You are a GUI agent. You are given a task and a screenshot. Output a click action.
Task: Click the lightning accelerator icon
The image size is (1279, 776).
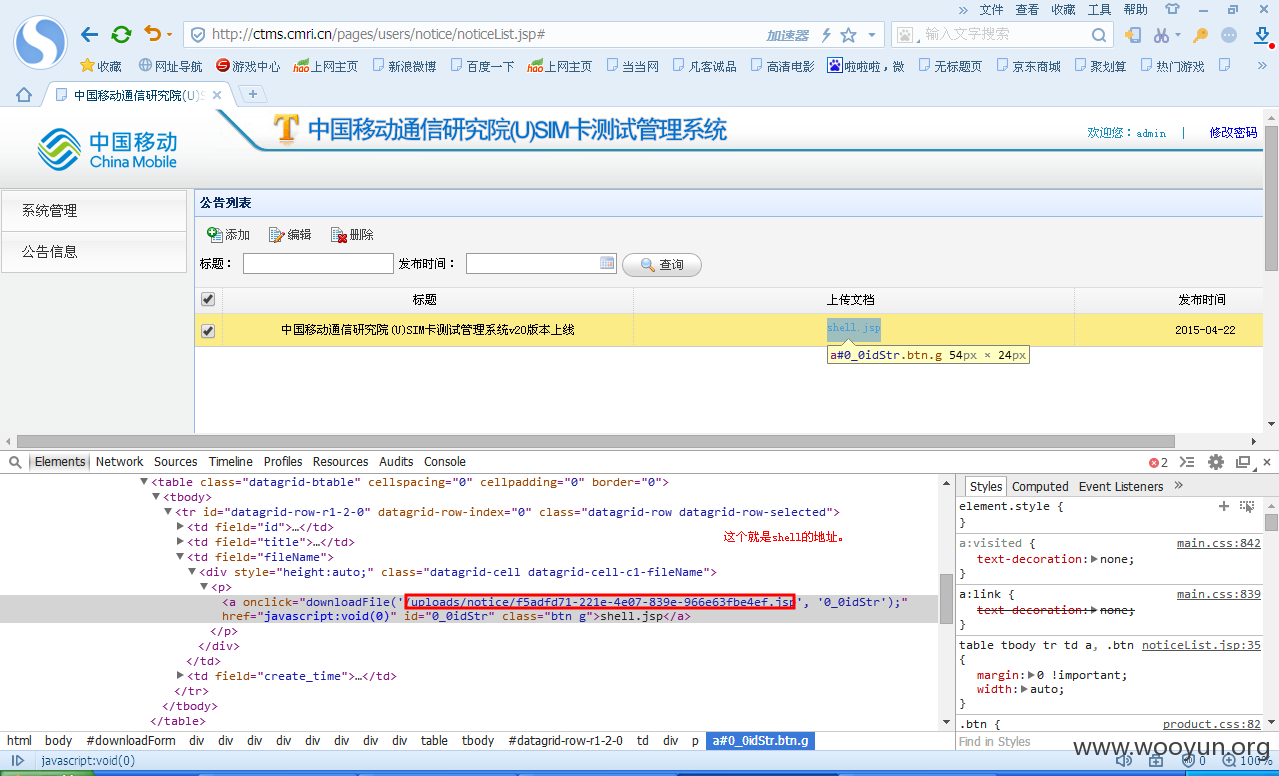[x=826, y=35]
